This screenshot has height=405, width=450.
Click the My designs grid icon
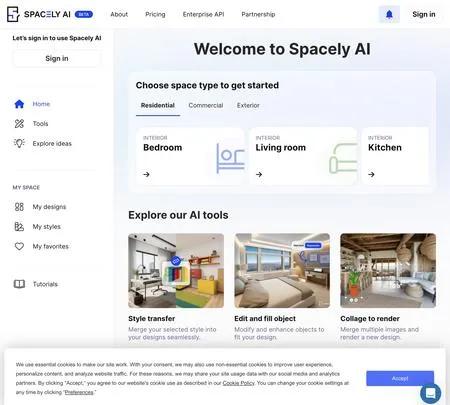tap(19, 207)
